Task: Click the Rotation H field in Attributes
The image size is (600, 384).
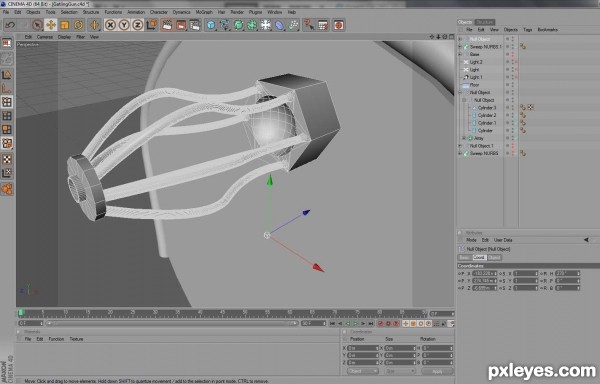Action: [x=567, y=273]
